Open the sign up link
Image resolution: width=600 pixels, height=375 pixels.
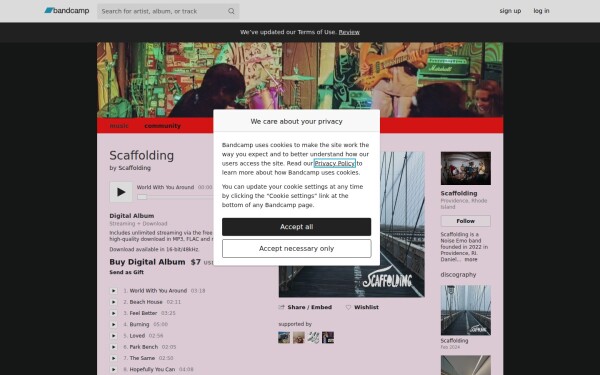coord(510,11)
